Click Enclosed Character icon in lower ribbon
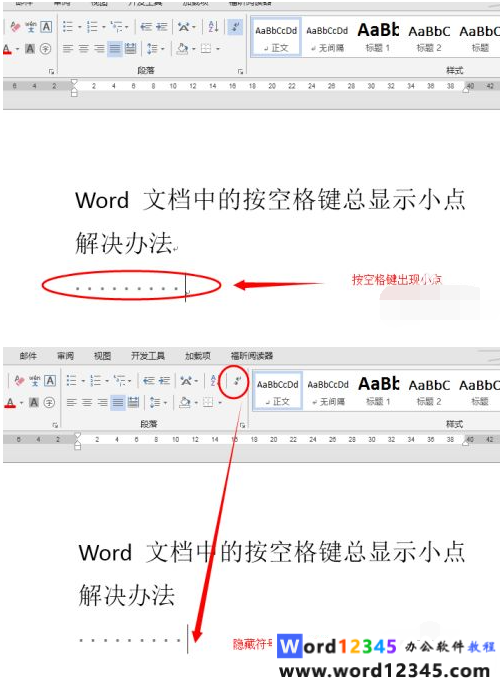Screen dimensions: 500x690 tap(49, 402)
